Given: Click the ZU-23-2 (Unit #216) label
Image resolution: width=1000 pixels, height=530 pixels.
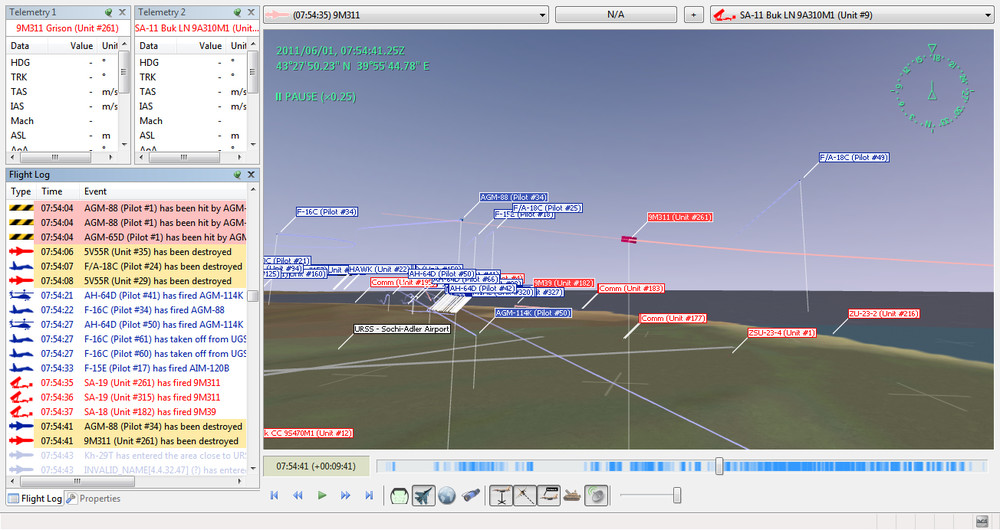Looking at the screenshot, I should click(883, 314).
